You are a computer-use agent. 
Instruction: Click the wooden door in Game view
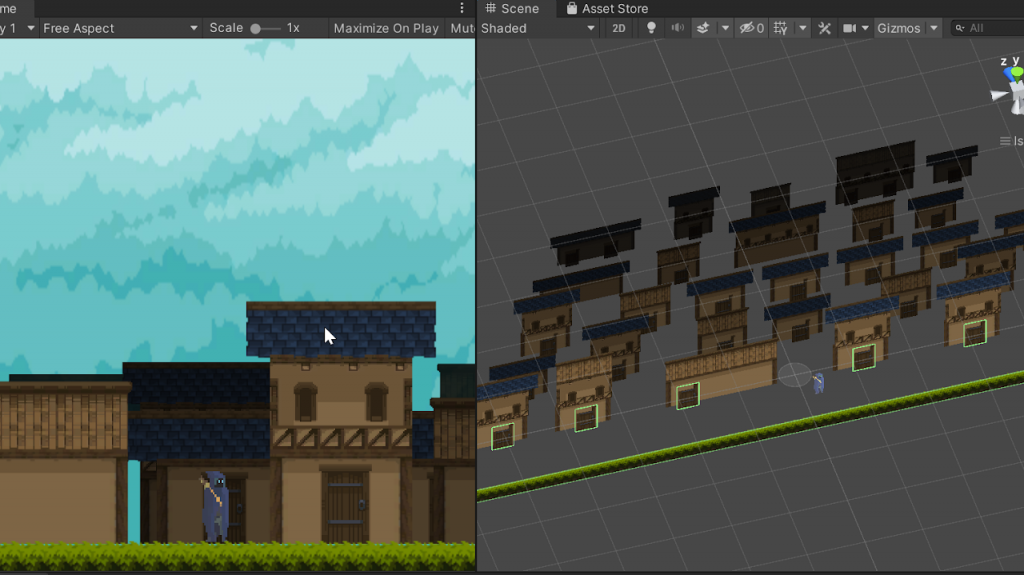[x=345, y=506]
